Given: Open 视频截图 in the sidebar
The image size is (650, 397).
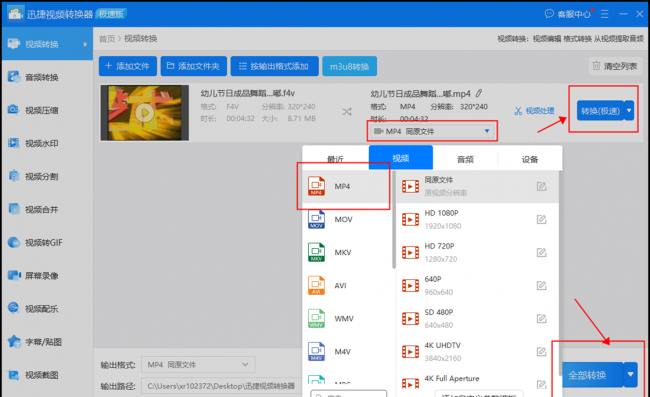Looking at the screenshot, I should coord(47,375).
